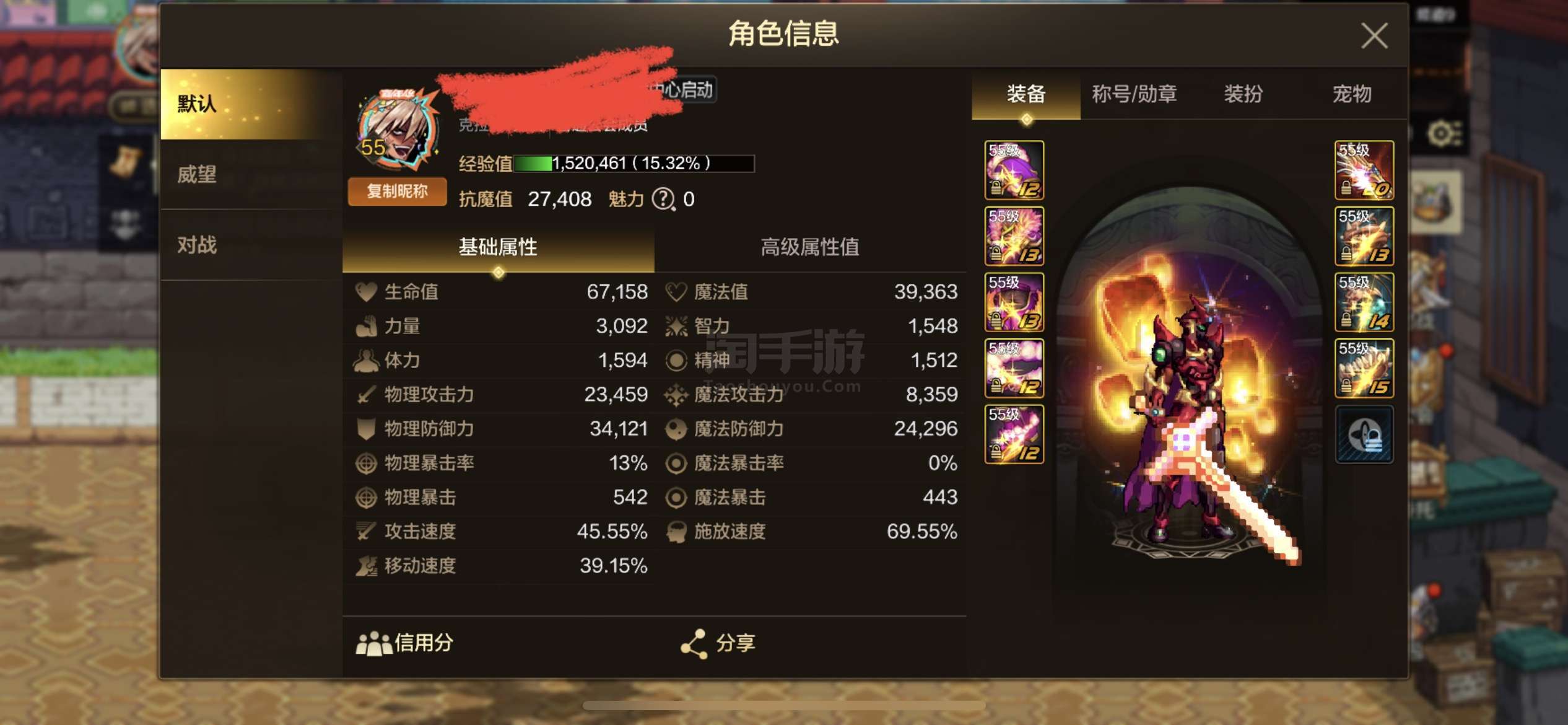Switch to 称号/勋章 tab
The height and width of the screenshot is (725, 1568).
pos(1135,94)
